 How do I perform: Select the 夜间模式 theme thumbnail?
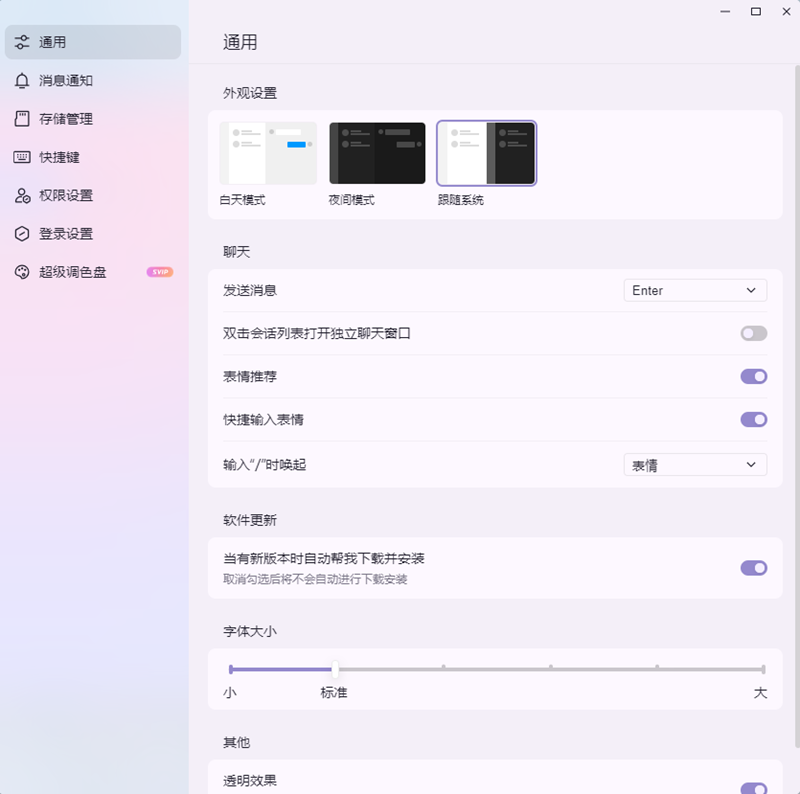click(x=377, y=153)
